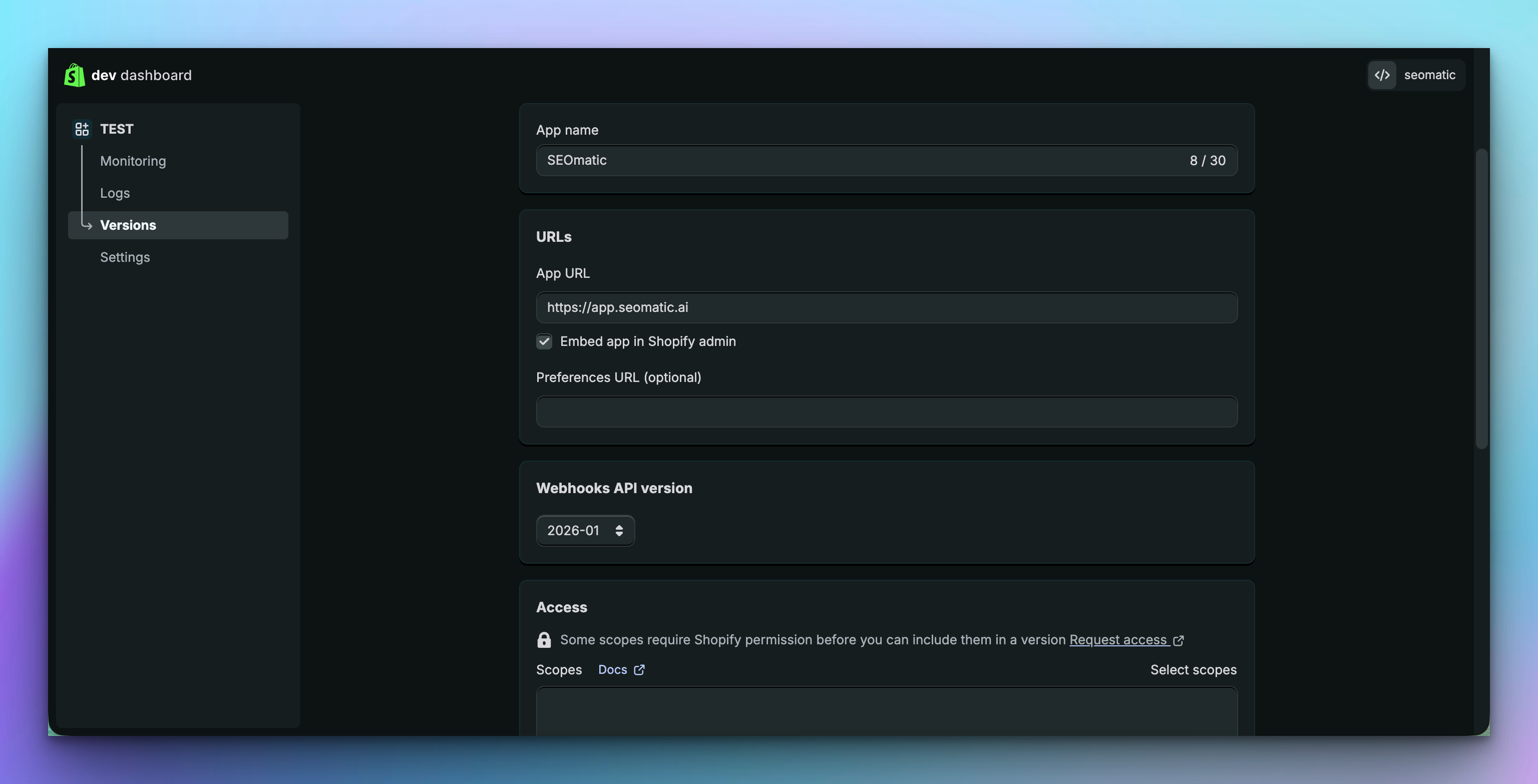The image size is (1538, 784).
Task: Uncheck Embed app in Shopify admin
Action: click(544, 341)
